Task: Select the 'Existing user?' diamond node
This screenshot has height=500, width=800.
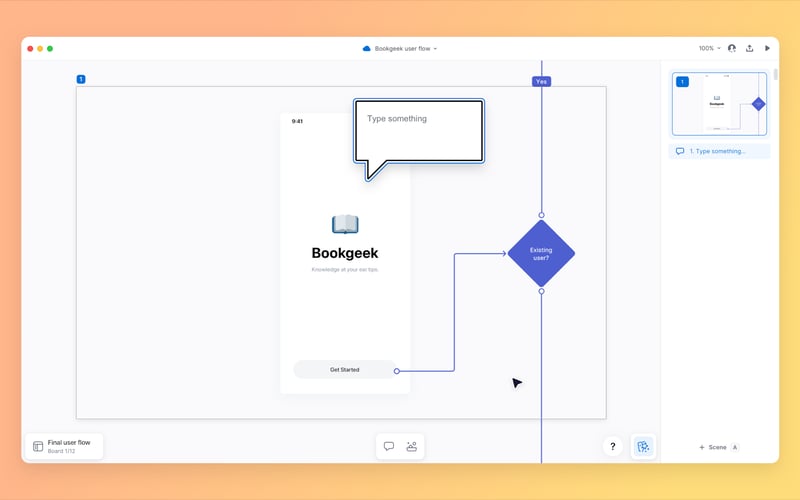Action: tap(541, 254)
